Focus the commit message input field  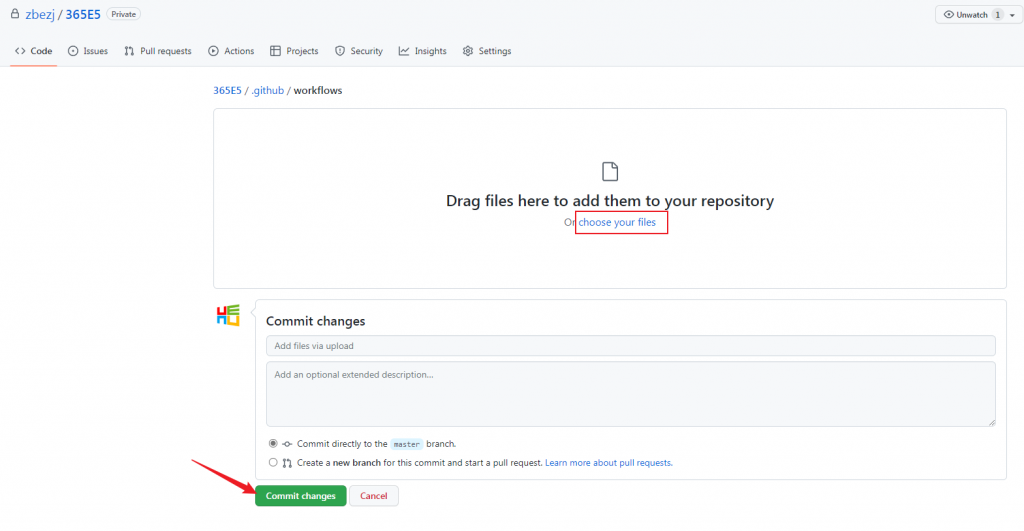coord(630,346)
